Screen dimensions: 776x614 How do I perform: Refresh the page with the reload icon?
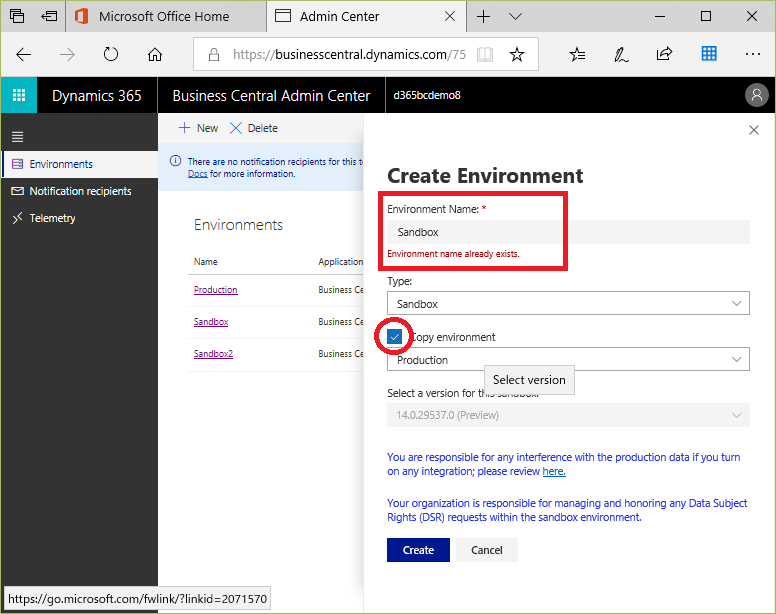pyautogui.click(x=111, y=54)
